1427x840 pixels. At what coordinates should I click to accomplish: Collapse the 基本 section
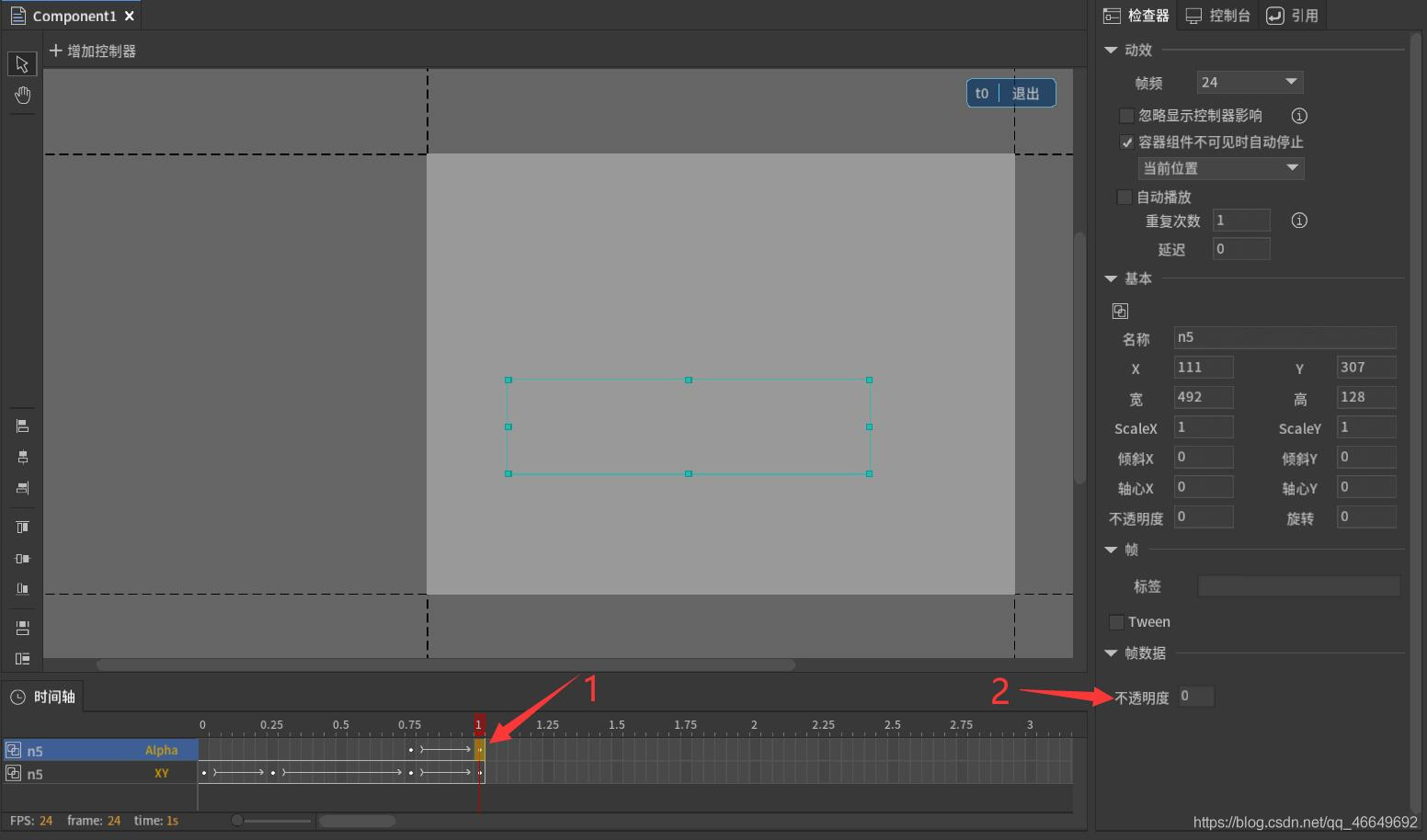coord(1111,278)
